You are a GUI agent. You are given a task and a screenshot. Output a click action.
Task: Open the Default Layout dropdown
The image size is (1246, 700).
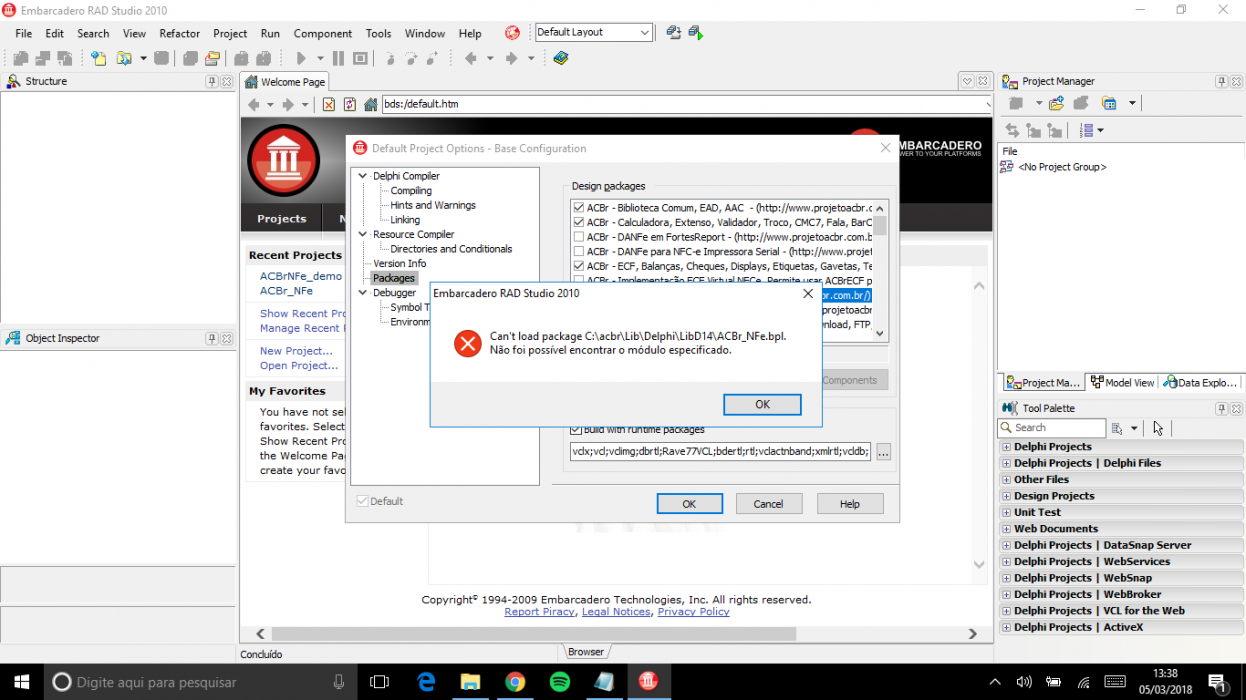(x=645, y=32)
